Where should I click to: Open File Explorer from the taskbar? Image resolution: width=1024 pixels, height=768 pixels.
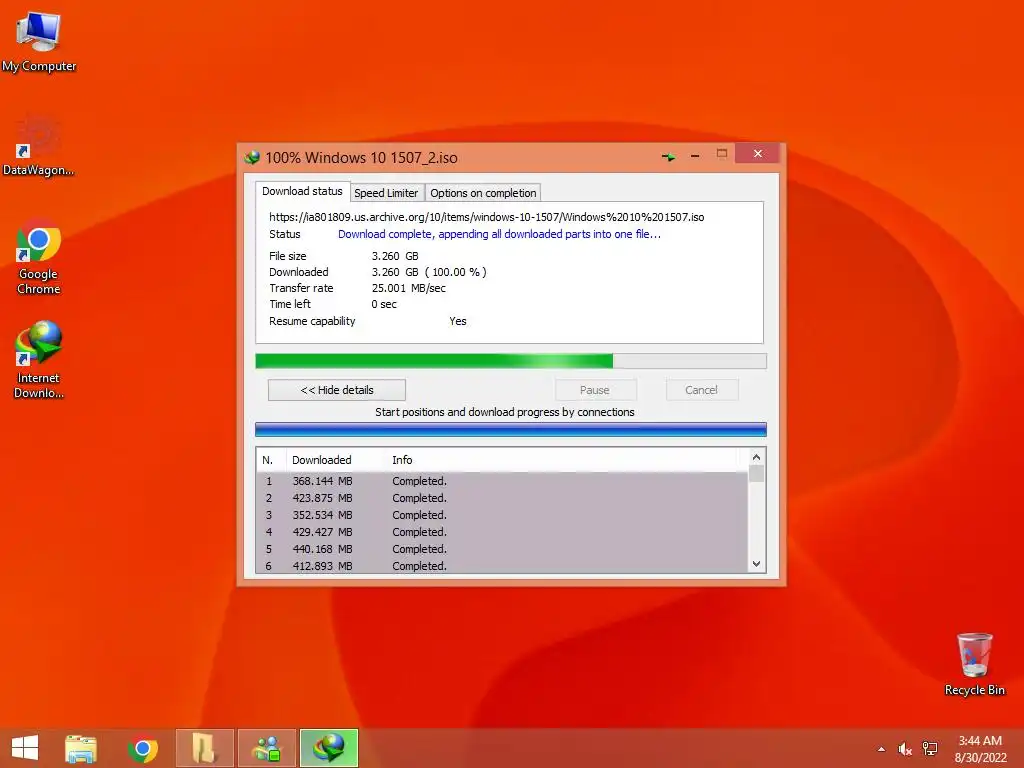click(x=80, y=748)
